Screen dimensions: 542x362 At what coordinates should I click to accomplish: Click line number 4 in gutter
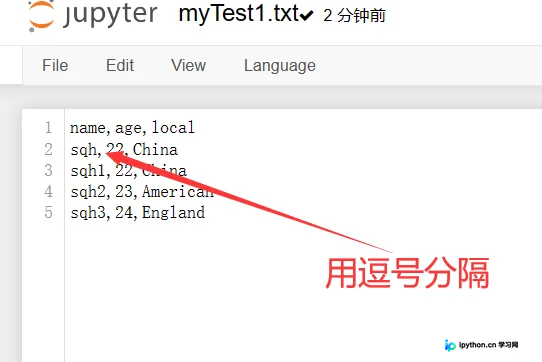pos(48,192)
